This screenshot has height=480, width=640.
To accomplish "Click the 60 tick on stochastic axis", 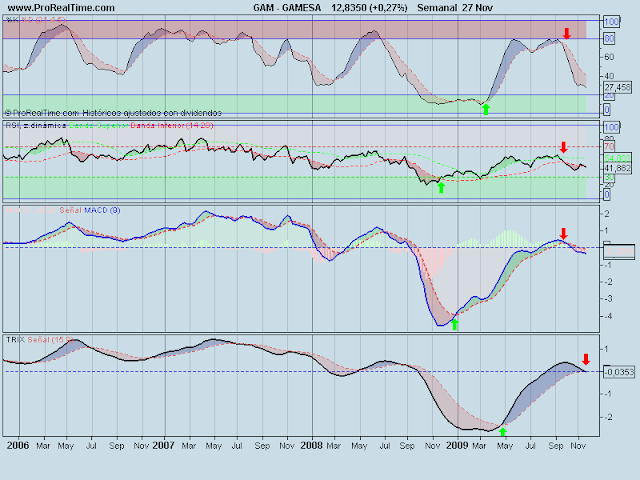I will tap(609, 57).
